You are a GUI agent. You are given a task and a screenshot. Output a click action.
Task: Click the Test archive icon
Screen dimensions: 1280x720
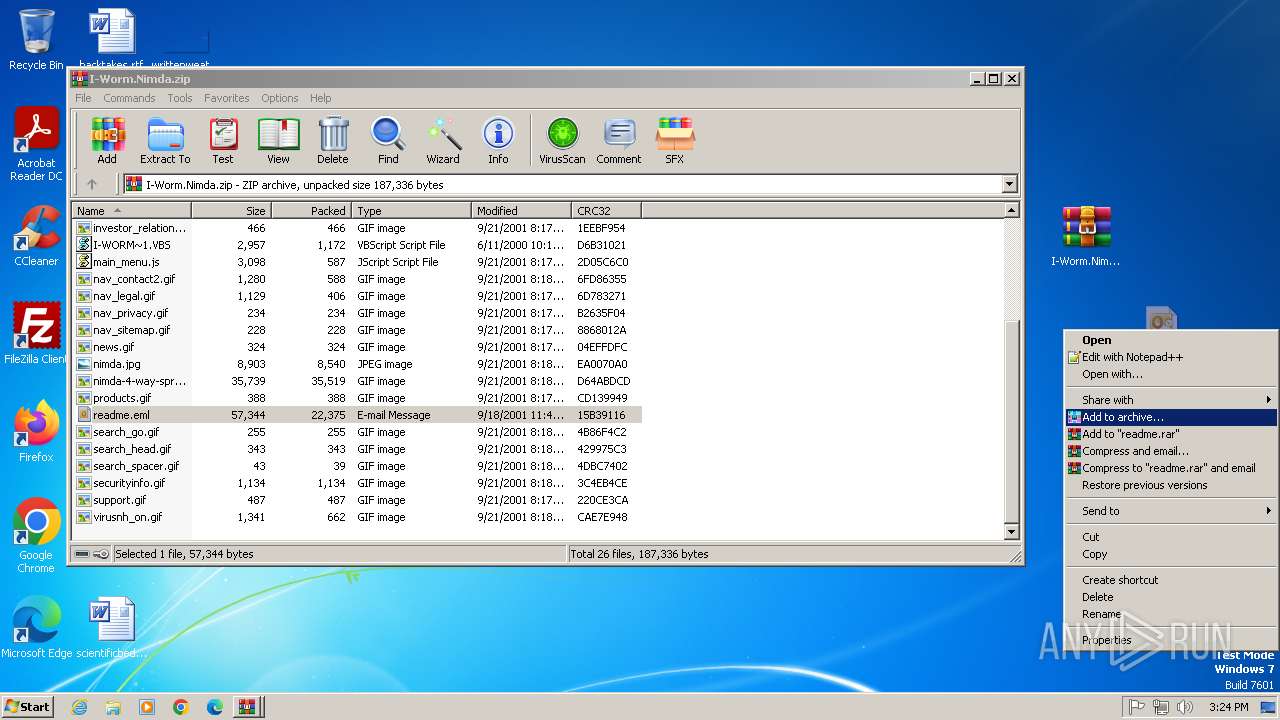point(223,140)
